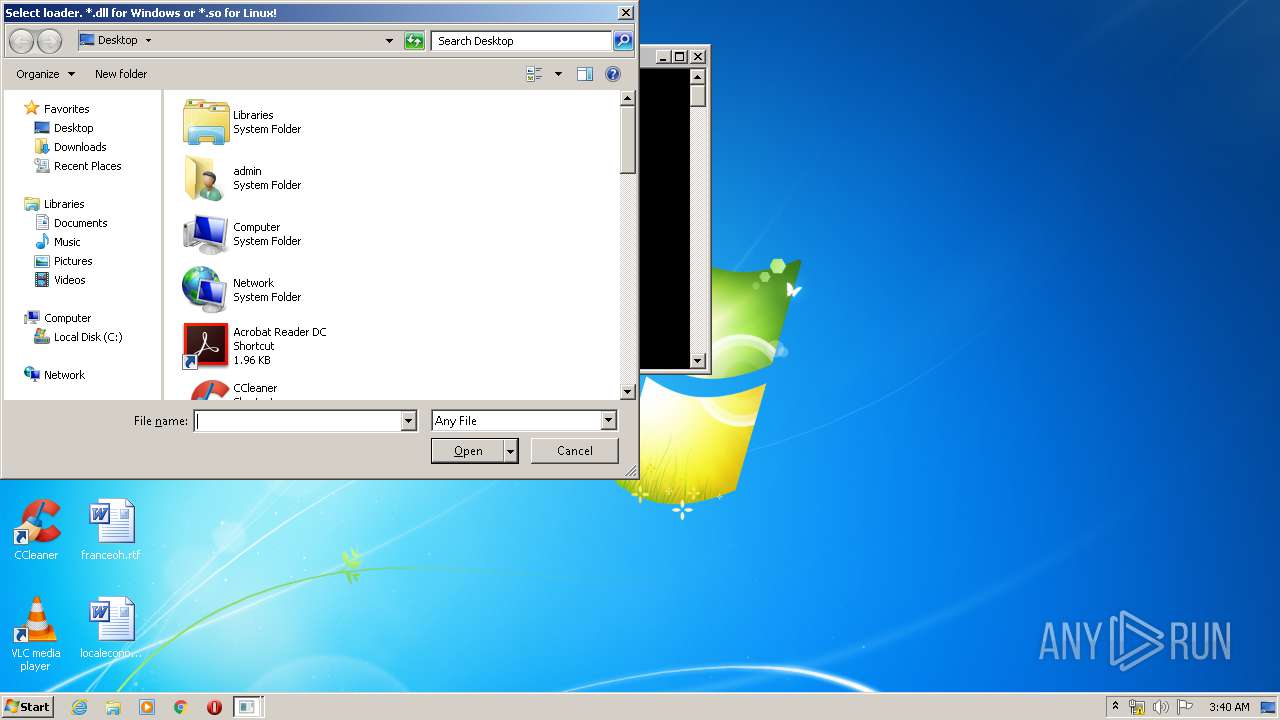Click the franceoh.rtf desktop file icon

click(x=111, y=522)
